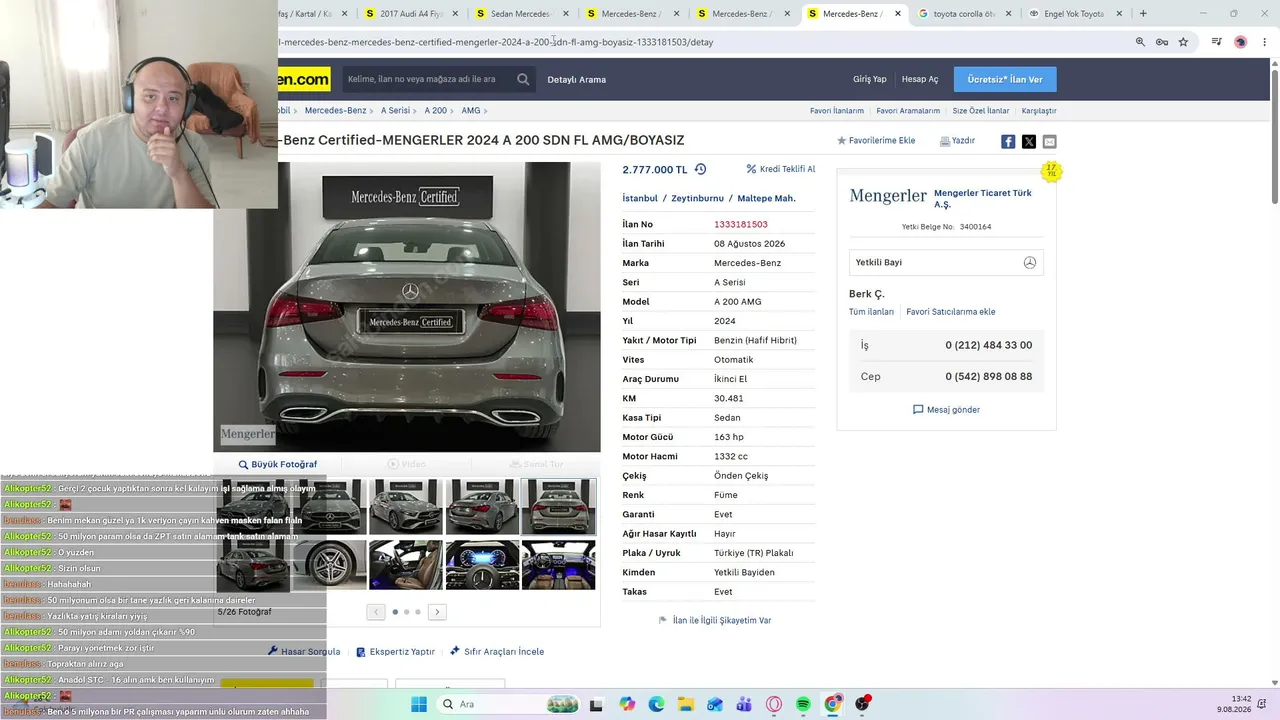Close the Engel Yok Toyota tab
The height and width of the screenshot is (720, 1280).
coord(1119,14)
